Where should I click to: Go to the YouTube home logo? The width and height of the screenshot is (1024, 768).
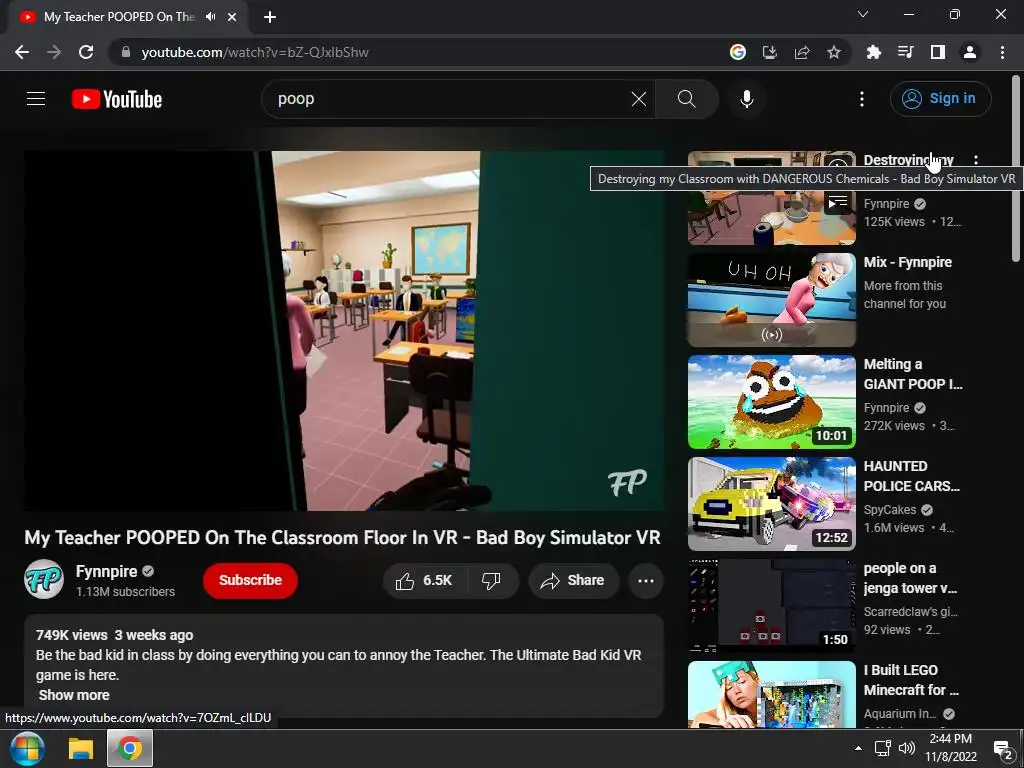tap(117, 99)
